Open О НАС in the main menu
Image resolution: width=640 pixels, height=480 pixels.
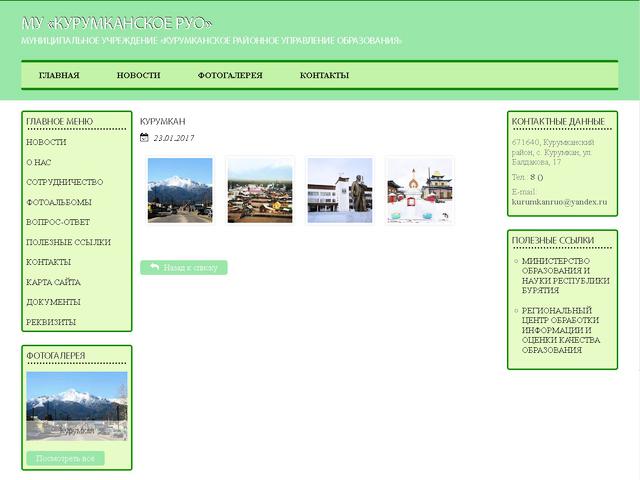[x=39, y=162]
